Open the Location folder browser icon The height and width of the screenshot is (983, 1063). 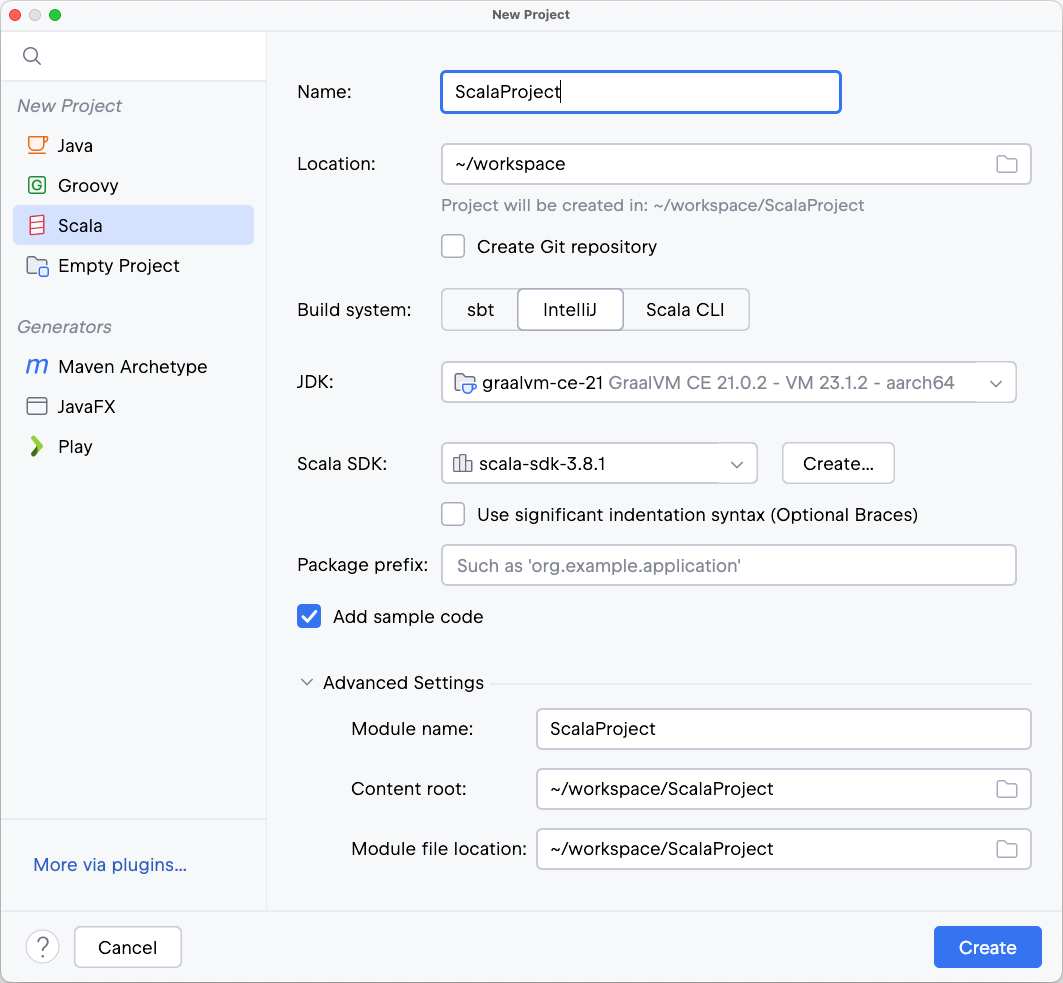pos(1007,164)
